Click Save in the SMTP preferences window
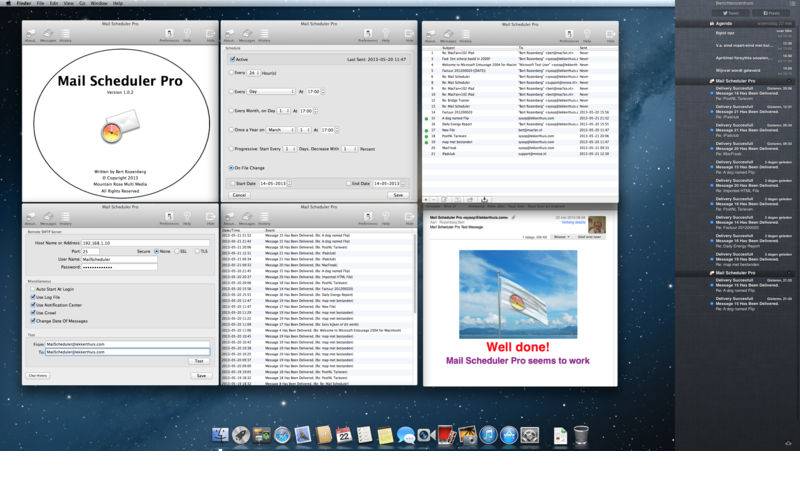 coord(202,376)
